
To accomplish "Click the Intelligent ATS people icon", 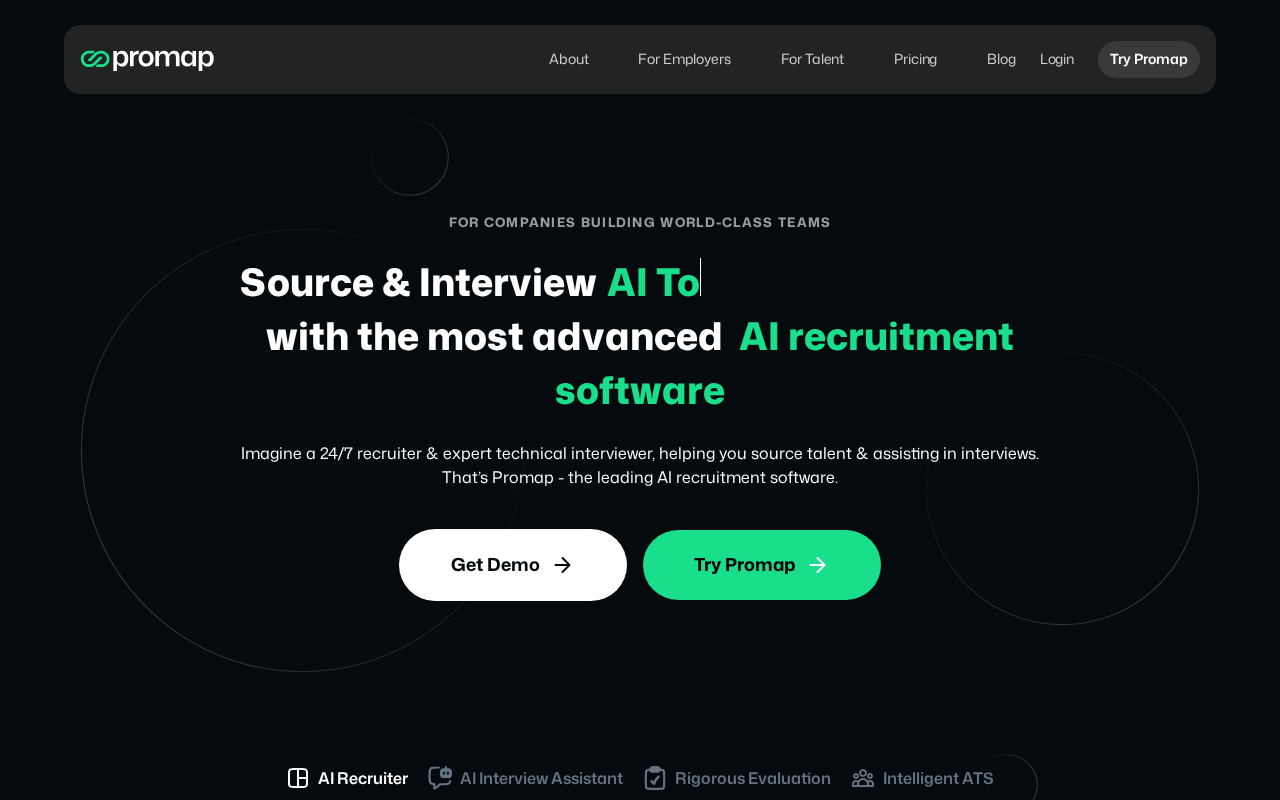I will (x=863, y=778).
